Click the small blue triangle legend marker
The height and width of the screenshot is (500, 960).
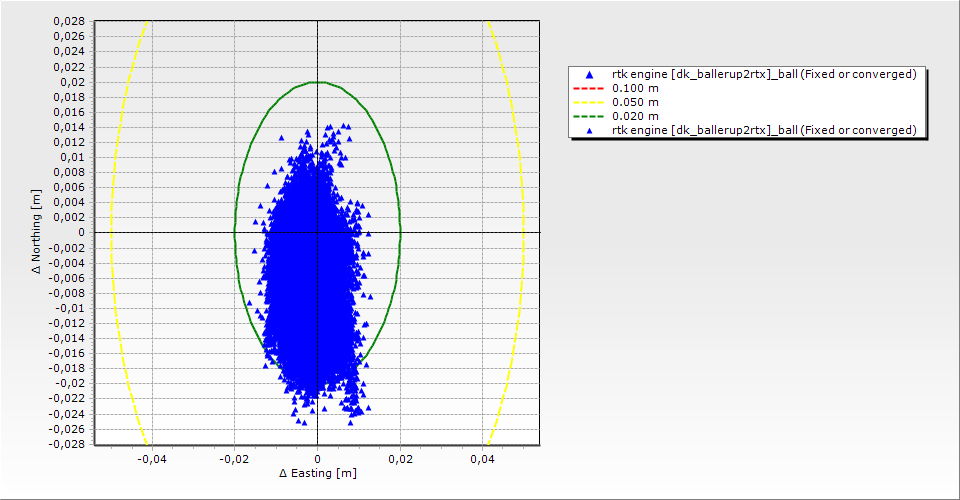[x=589, y=130]
